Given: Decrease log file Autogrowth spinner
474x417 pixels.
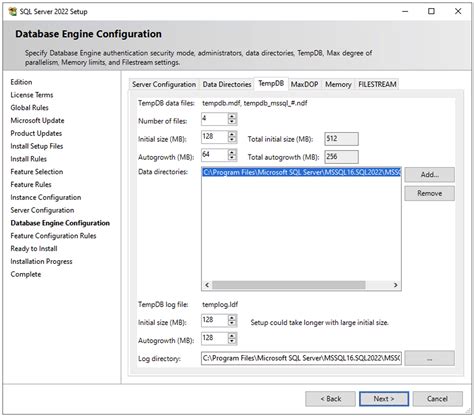Looking at the screenshot, I should pyautogui.click(x=232, y=341).
